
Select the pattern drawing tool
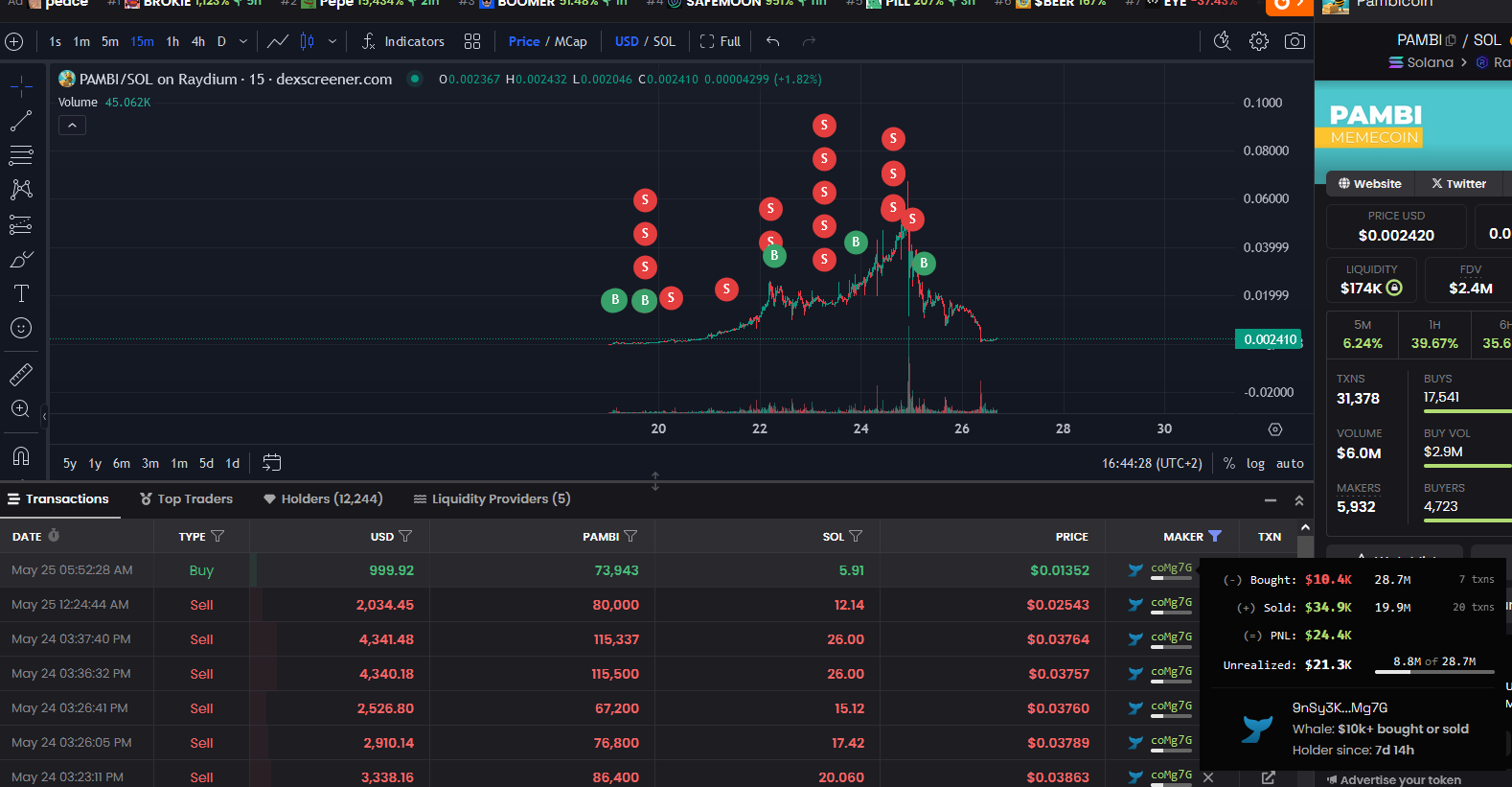(21, 190)
